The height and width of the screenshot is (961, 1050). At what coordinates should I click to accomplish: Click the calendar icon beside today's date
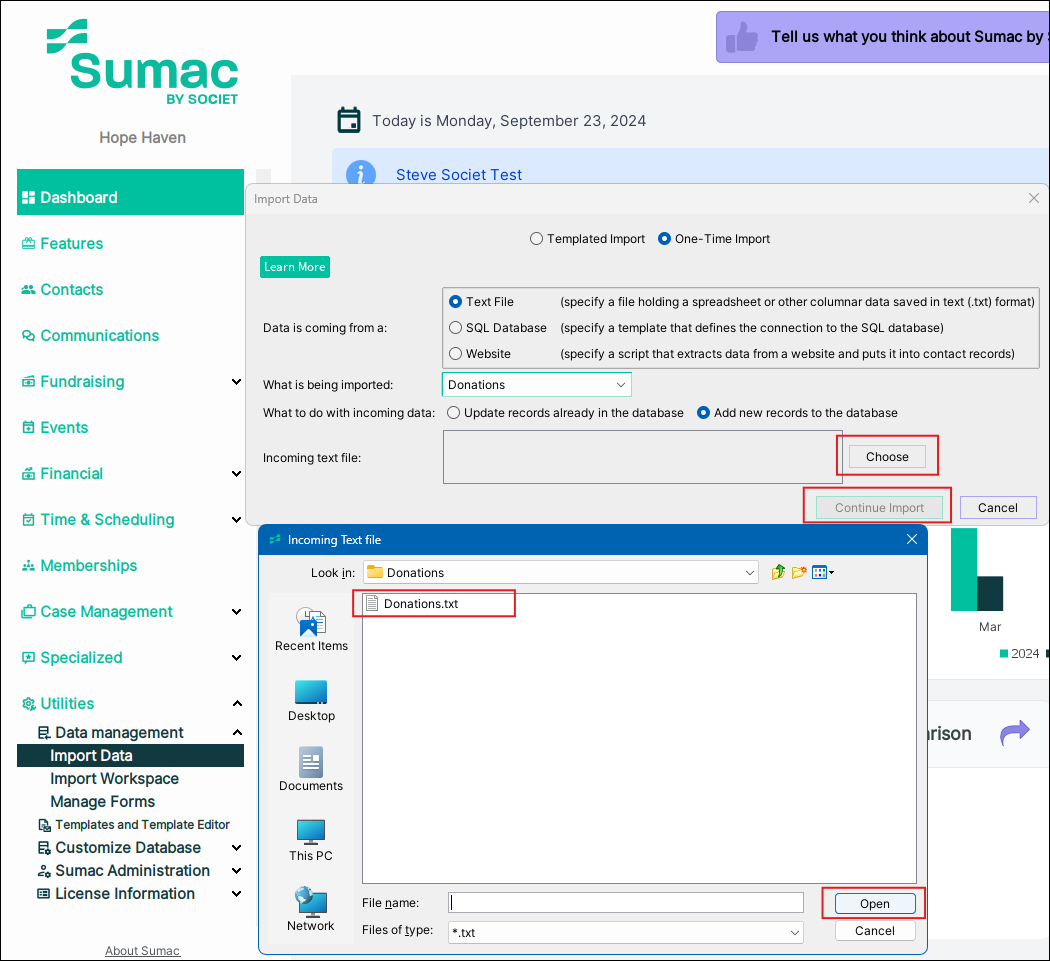[349, 120]
